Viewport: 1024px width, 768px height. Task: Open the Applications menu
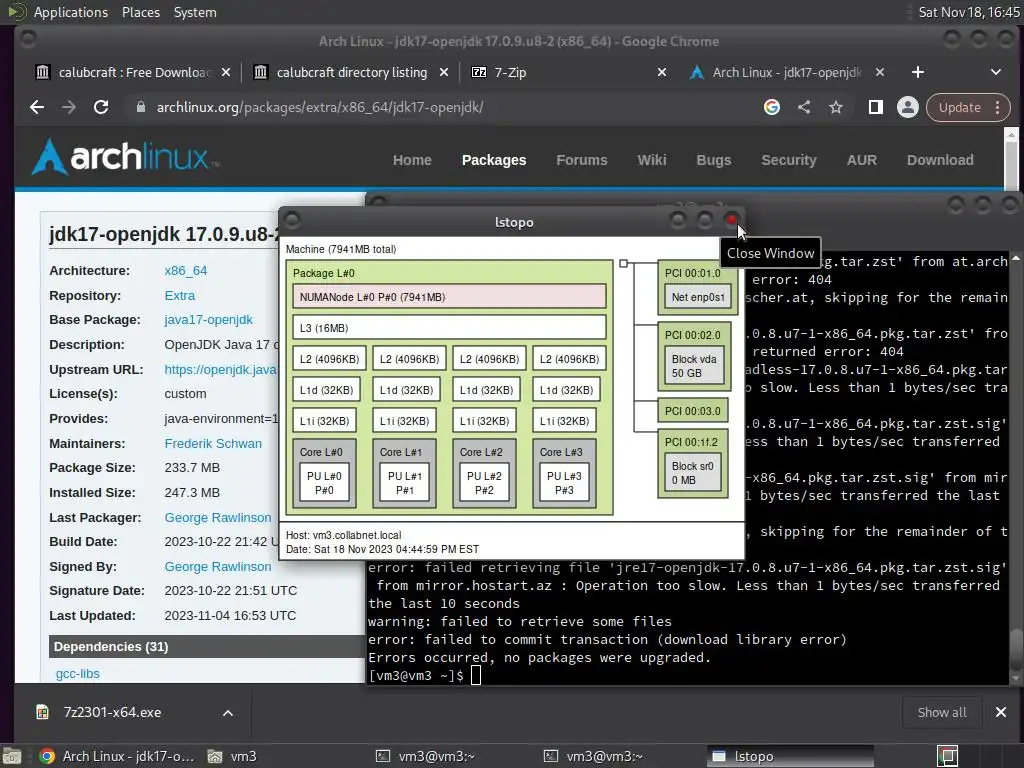[71, 12]
